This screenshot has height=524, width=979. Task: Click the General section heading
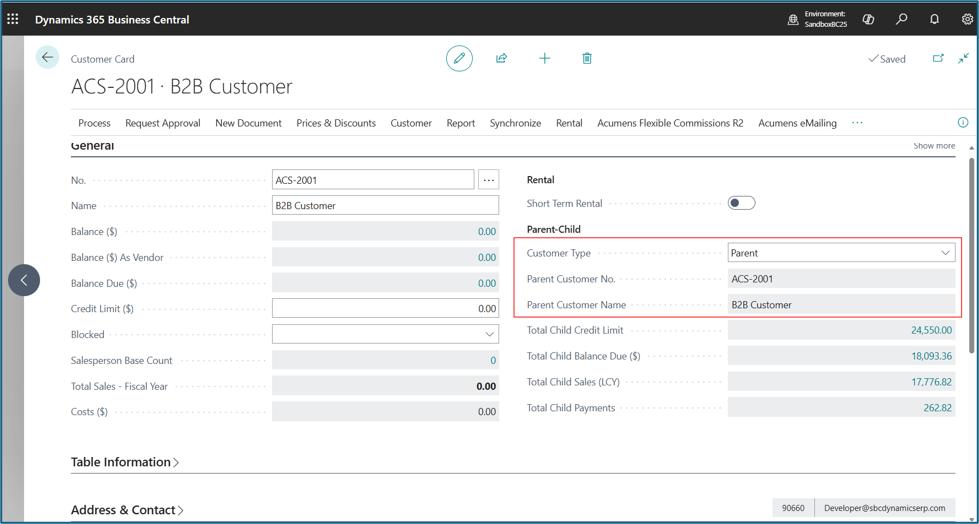(92, 146)
